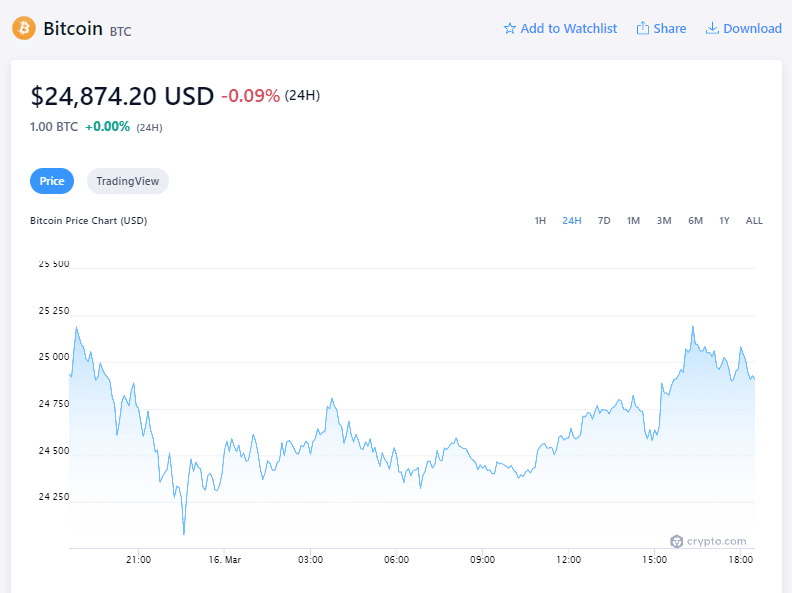Screen dimensions: 792x593
Task: Show the 6M chart range
Action: 695,221
